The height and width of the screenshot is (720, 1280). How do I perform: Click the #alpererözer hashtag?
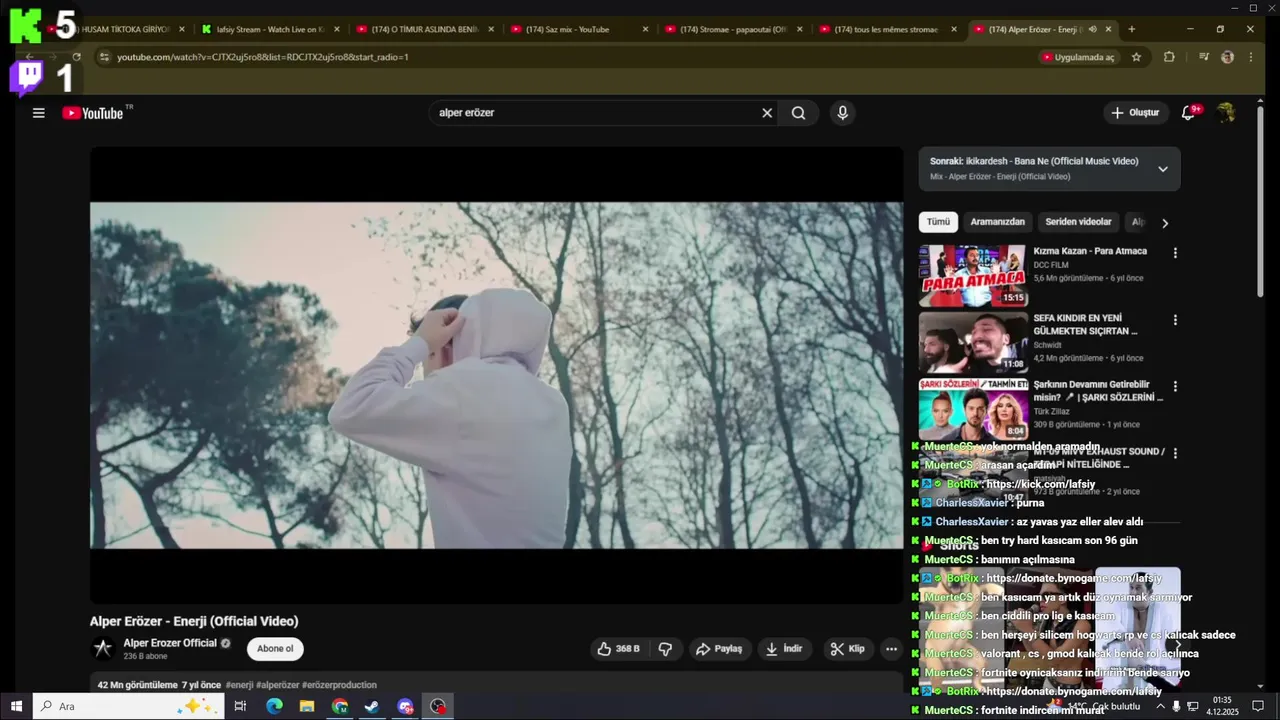tap(278, 685)
